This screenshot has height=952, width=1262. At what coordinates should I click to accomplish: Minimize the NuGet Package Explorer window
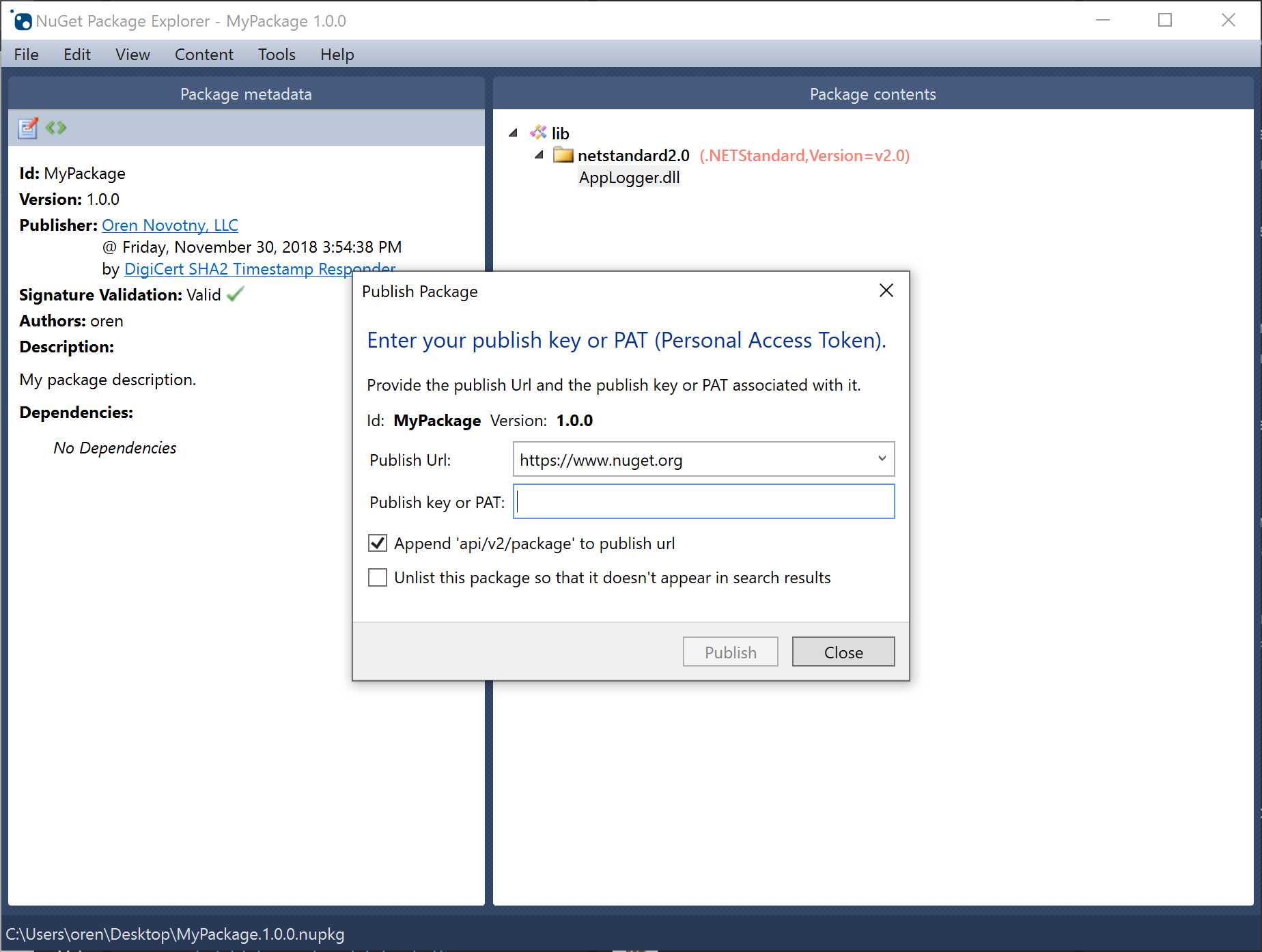coord(1102,20)
